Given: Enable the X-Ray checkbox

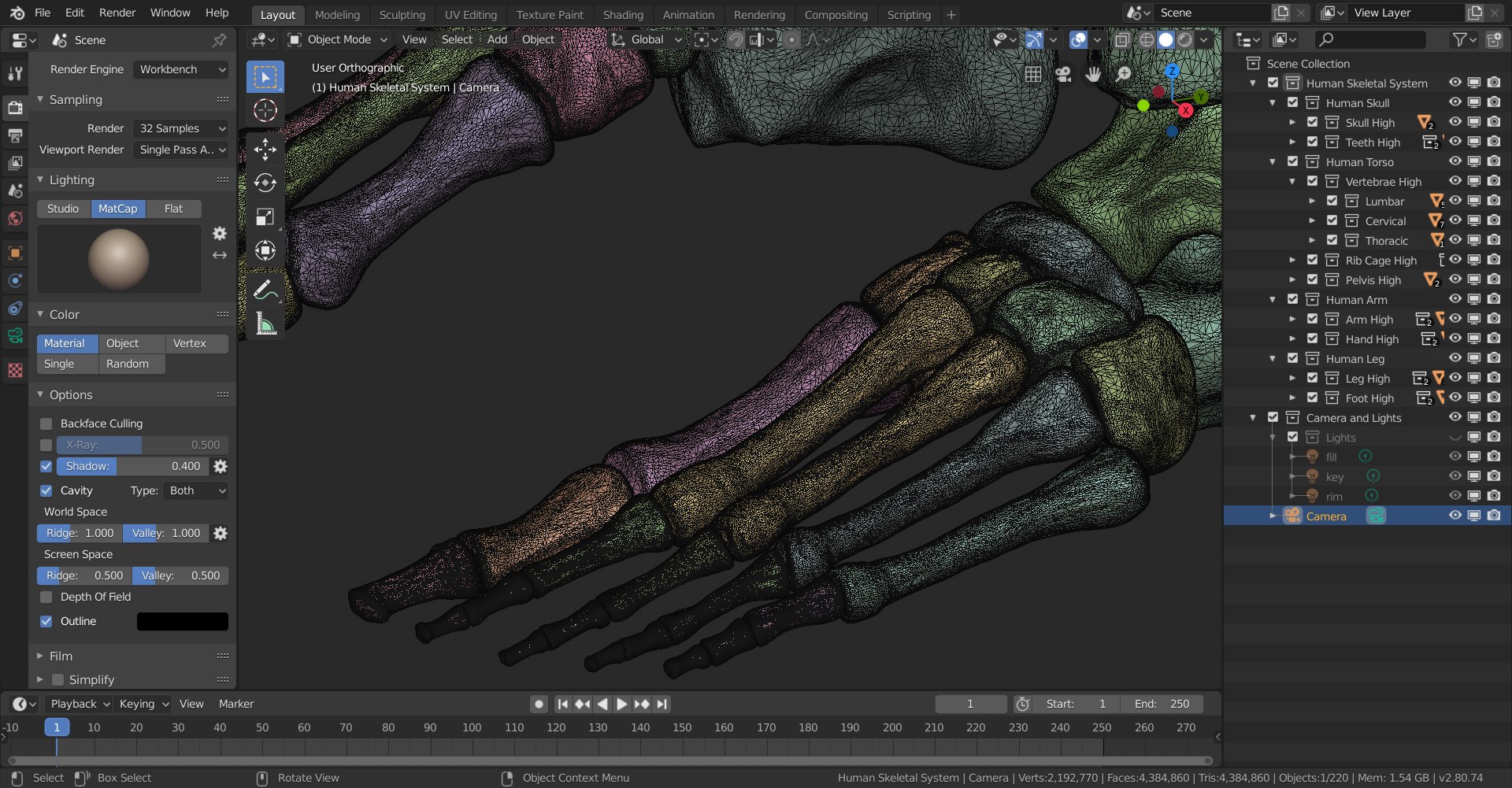Looking at the screenshot, I should coord(46,445).
